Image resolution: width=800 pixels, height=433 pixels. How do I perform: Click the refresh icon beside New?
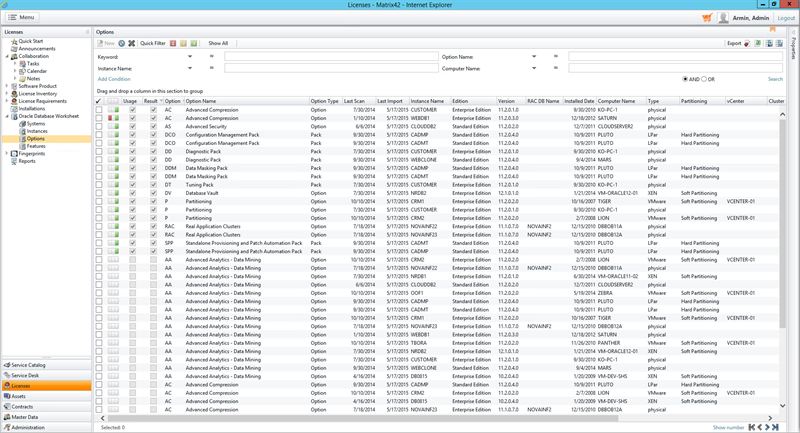click(x=122, y=43)
